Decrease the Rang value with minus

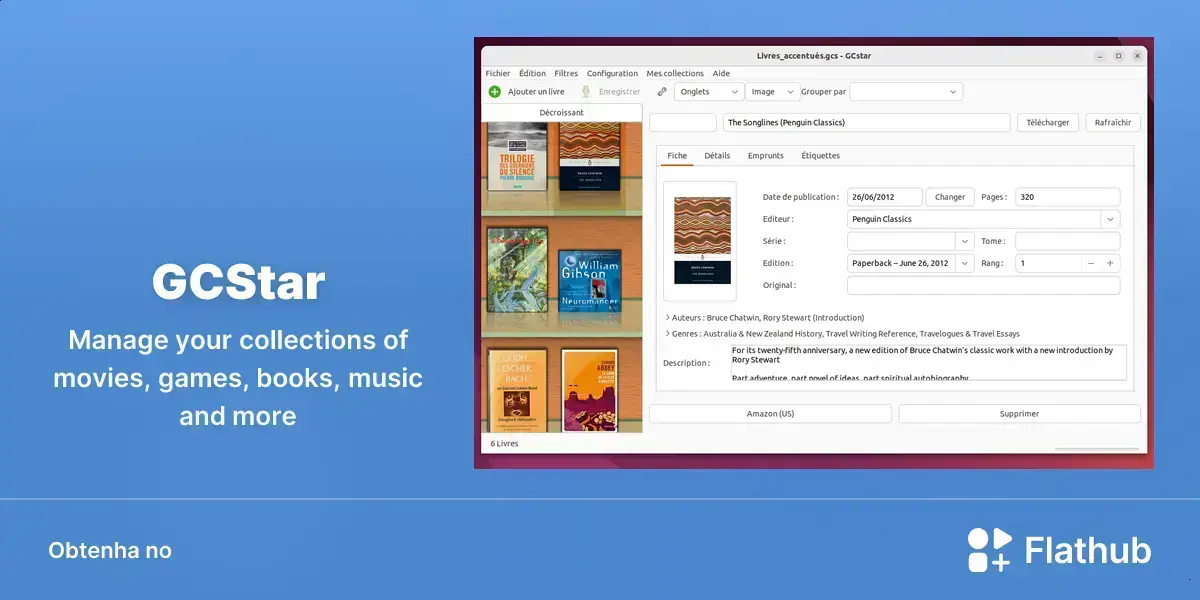pyautogui.click(x=1091, y=263)
